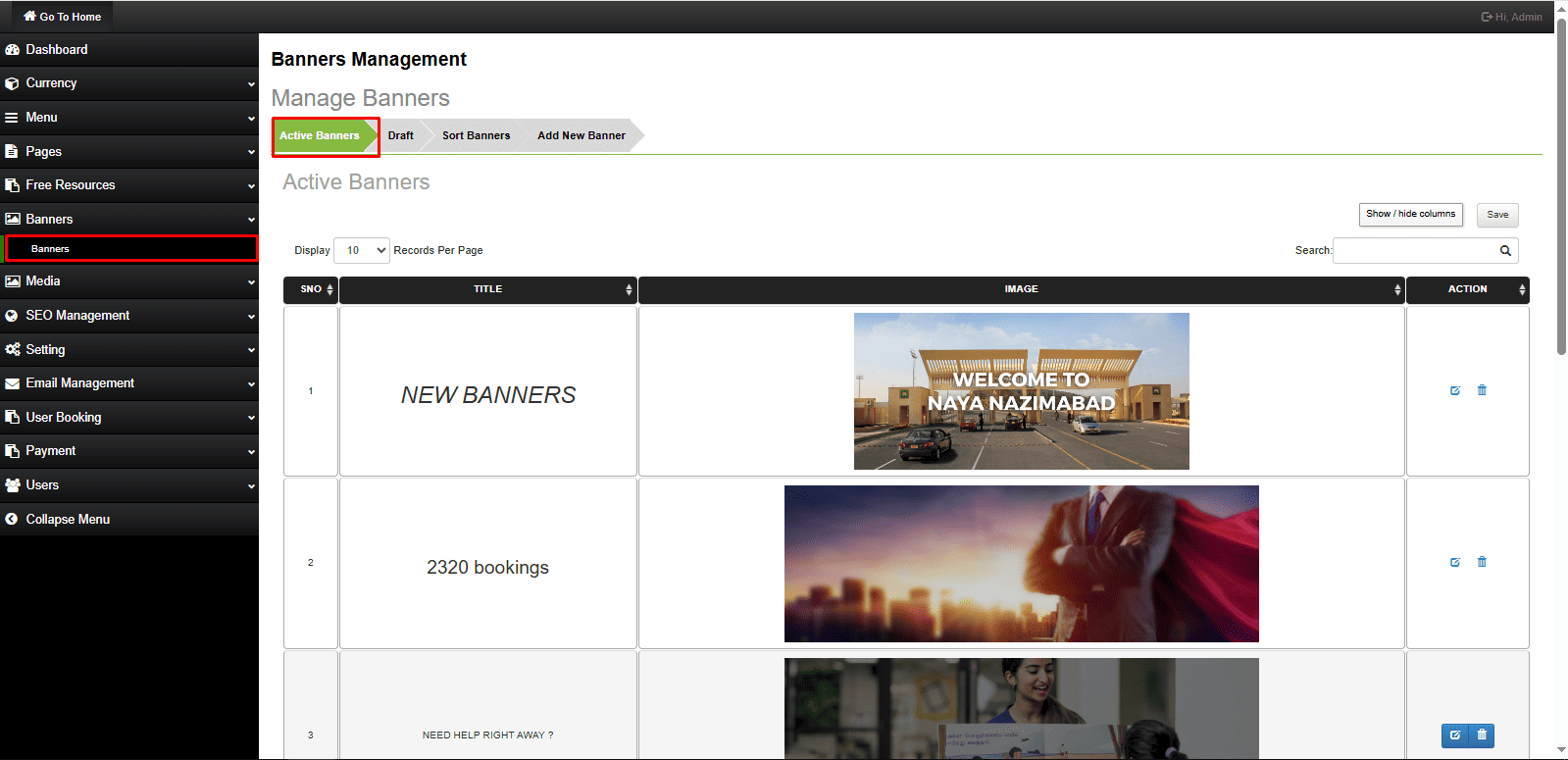Viewport: 1568px width, 760px height.
Task: Expand the Users section chevron
Action: coord(251,486)
